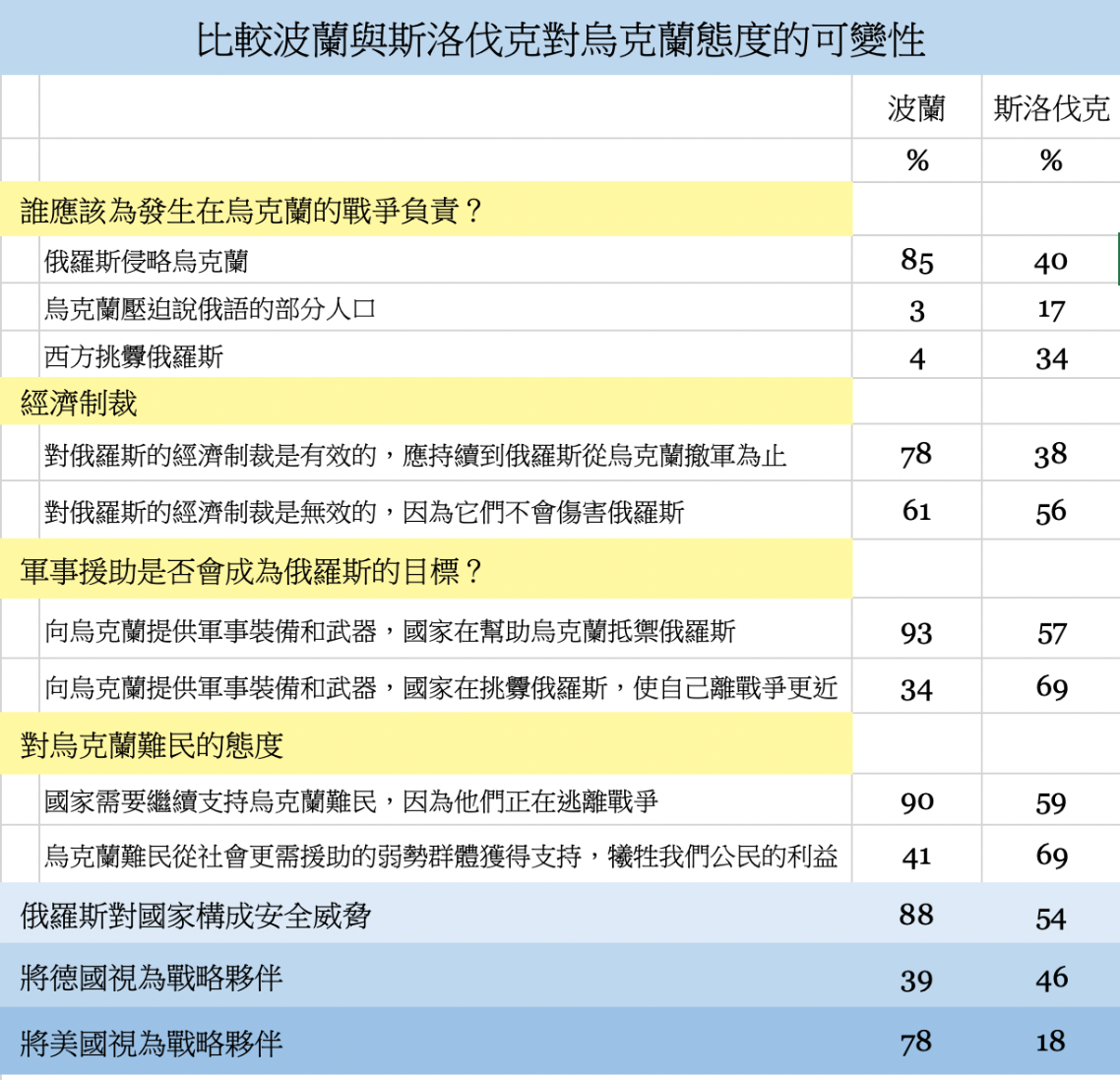Select the 斯洛伐克 column header cell

coord(1050,108)
